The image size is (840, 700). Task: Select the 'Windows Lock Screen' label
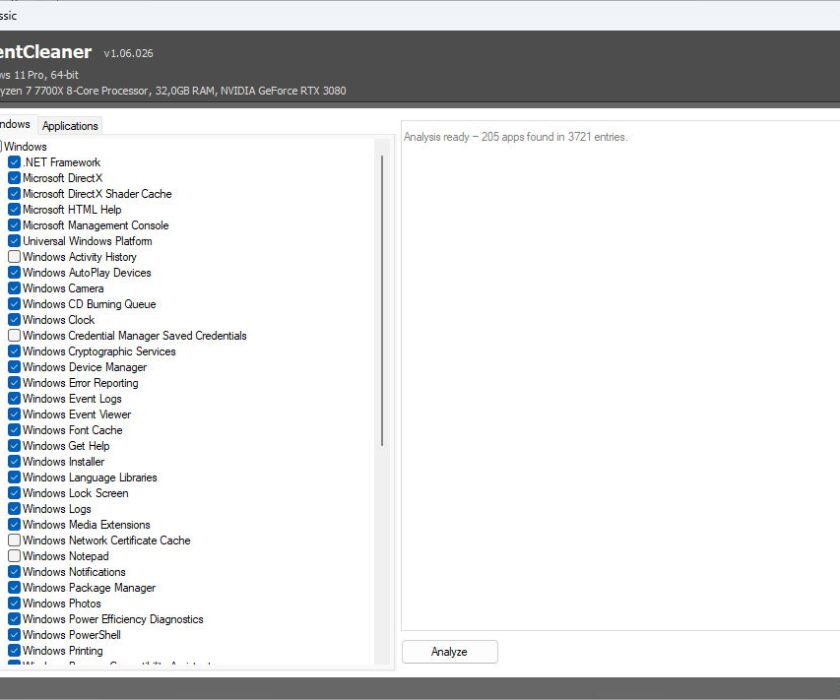76,493
